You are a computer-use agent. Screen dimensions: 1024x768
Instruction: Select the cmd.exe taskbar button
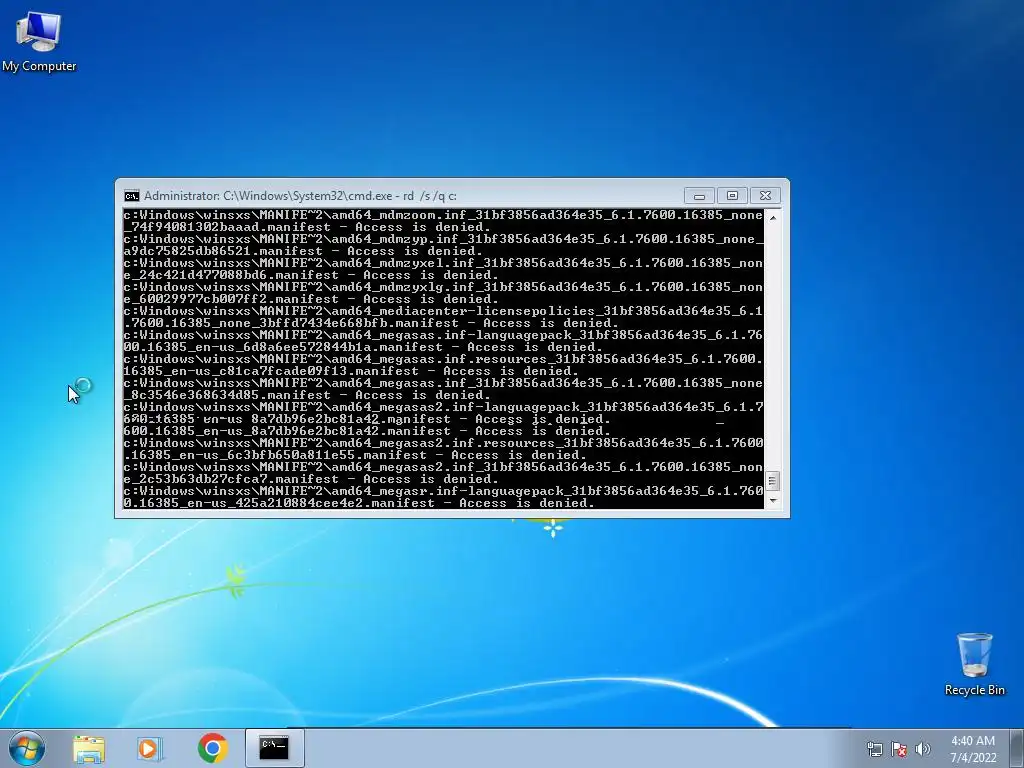[x=274, y=748]
